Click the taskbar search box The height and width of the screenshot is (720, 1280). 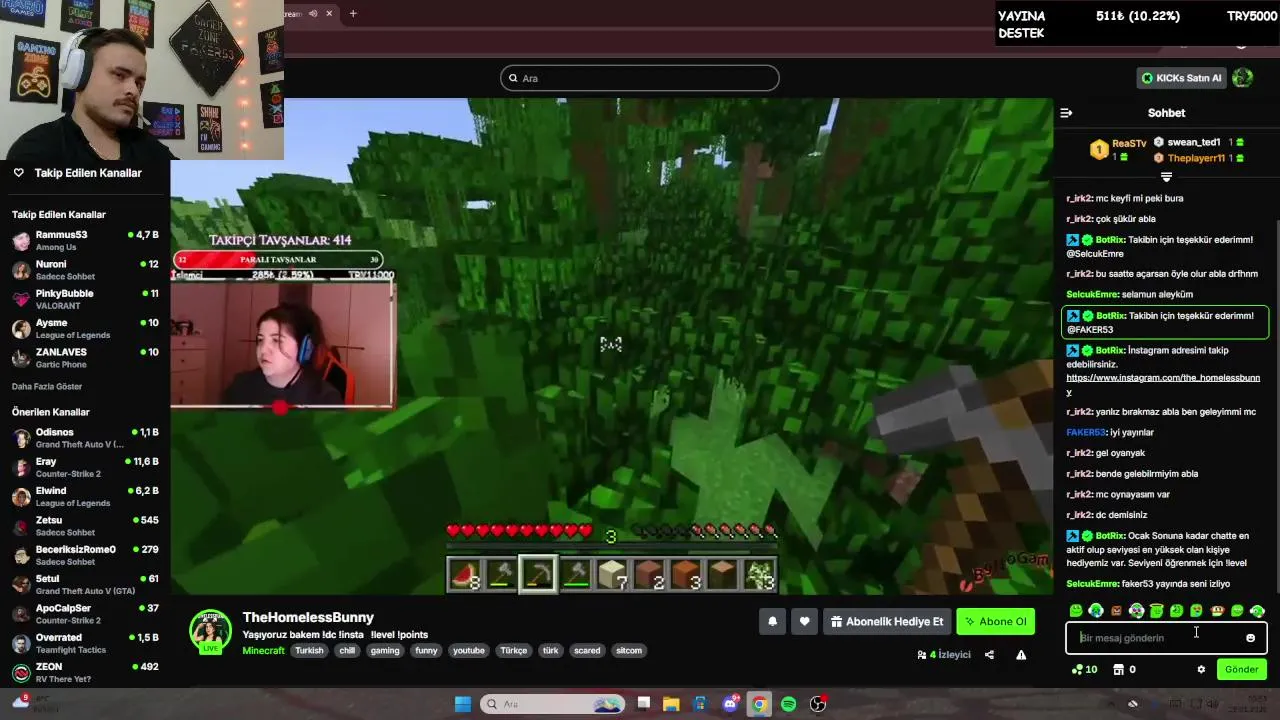(553, 704)
